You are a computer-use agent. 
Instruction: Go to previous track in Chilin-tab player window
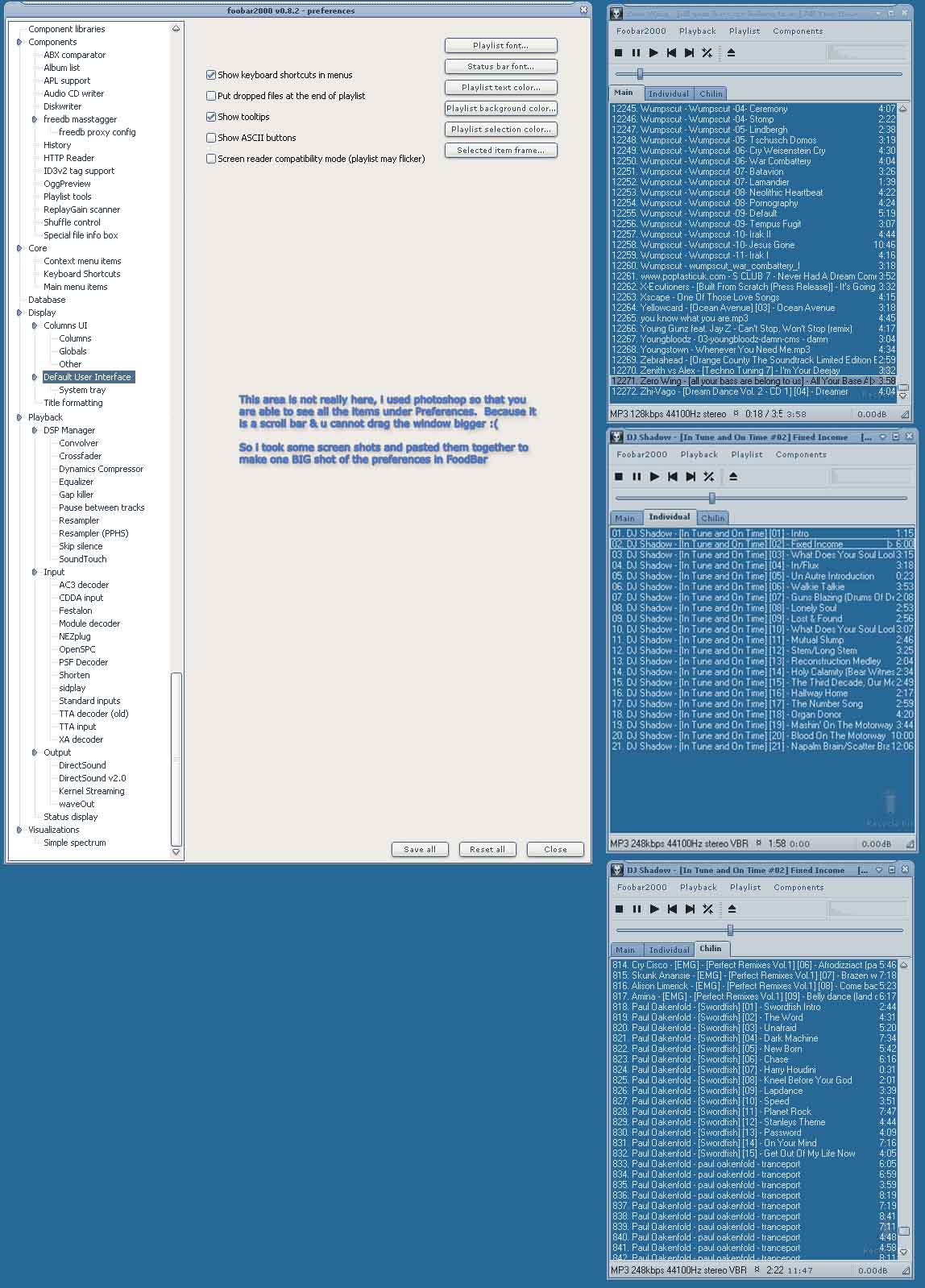point(672,909)
